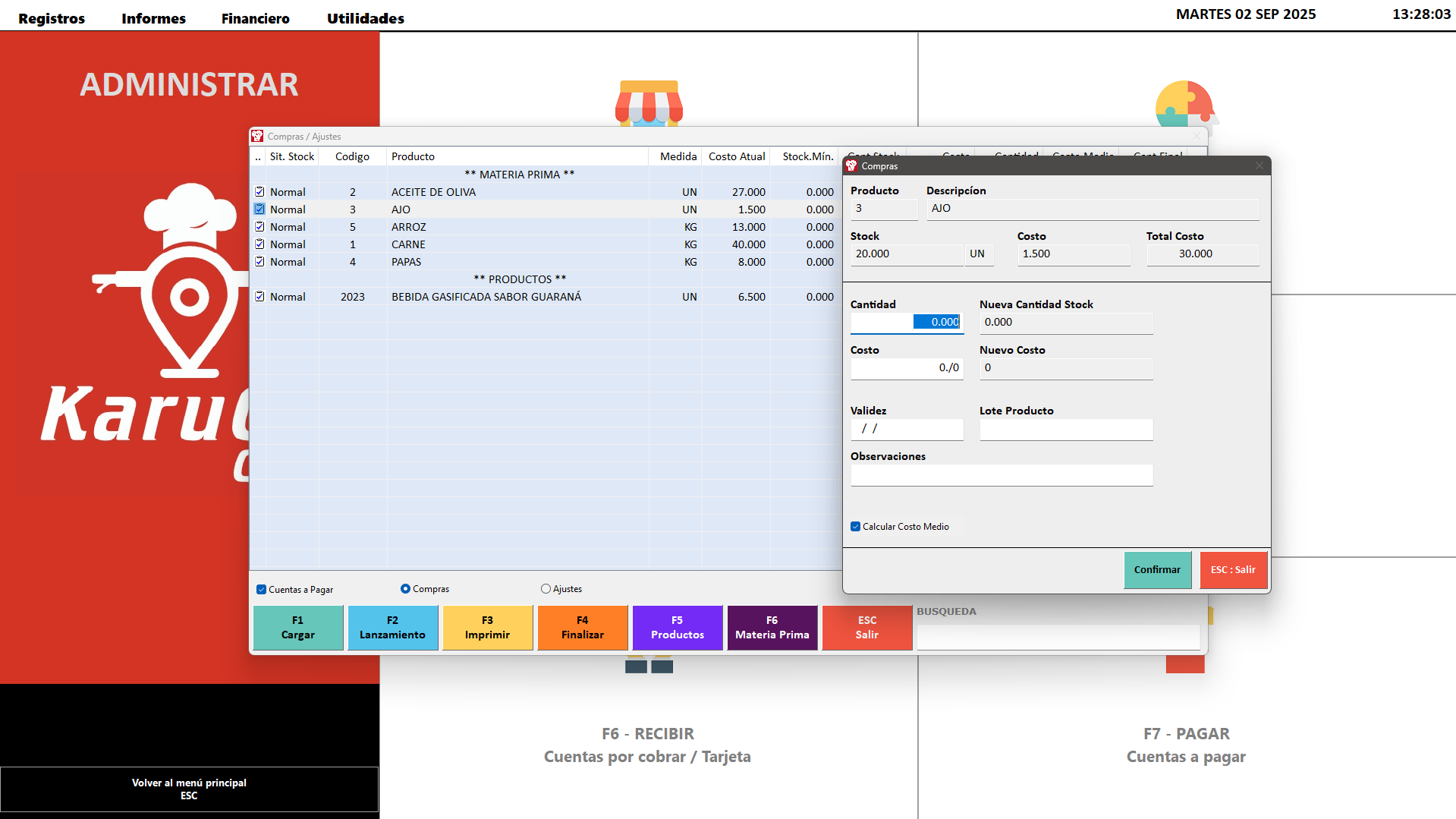Click the F4 Finalizar button

pyautogui.click(x=582, y=628)
